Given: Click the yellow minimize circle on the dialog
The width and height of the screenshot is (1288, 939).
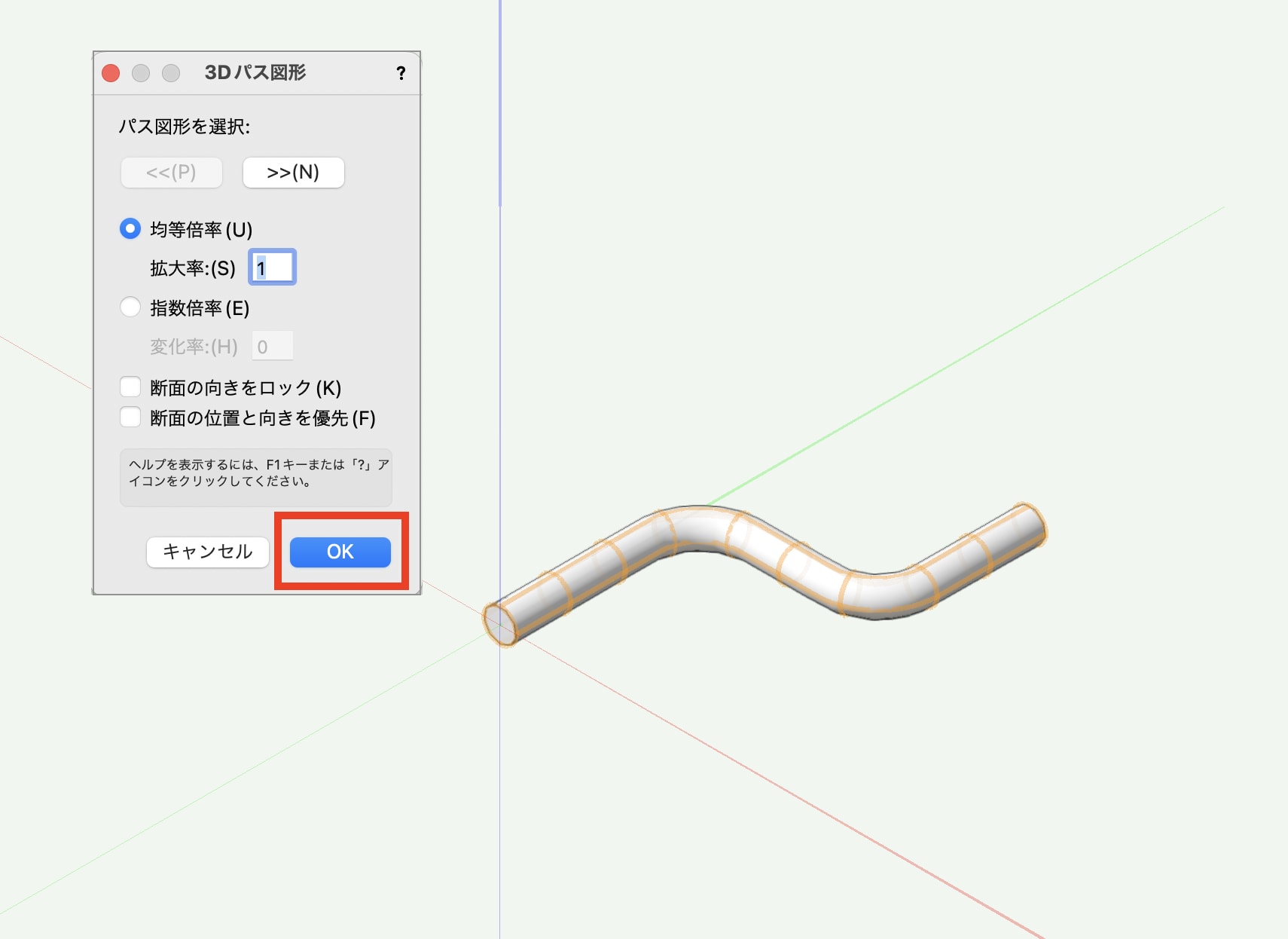Looking at the screenshot, I should pos(140,73).
